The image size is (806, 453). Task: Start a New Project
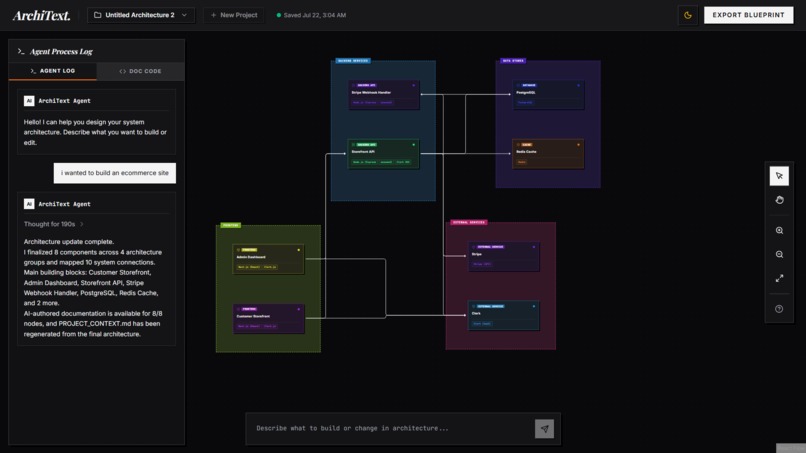(234, 15)
